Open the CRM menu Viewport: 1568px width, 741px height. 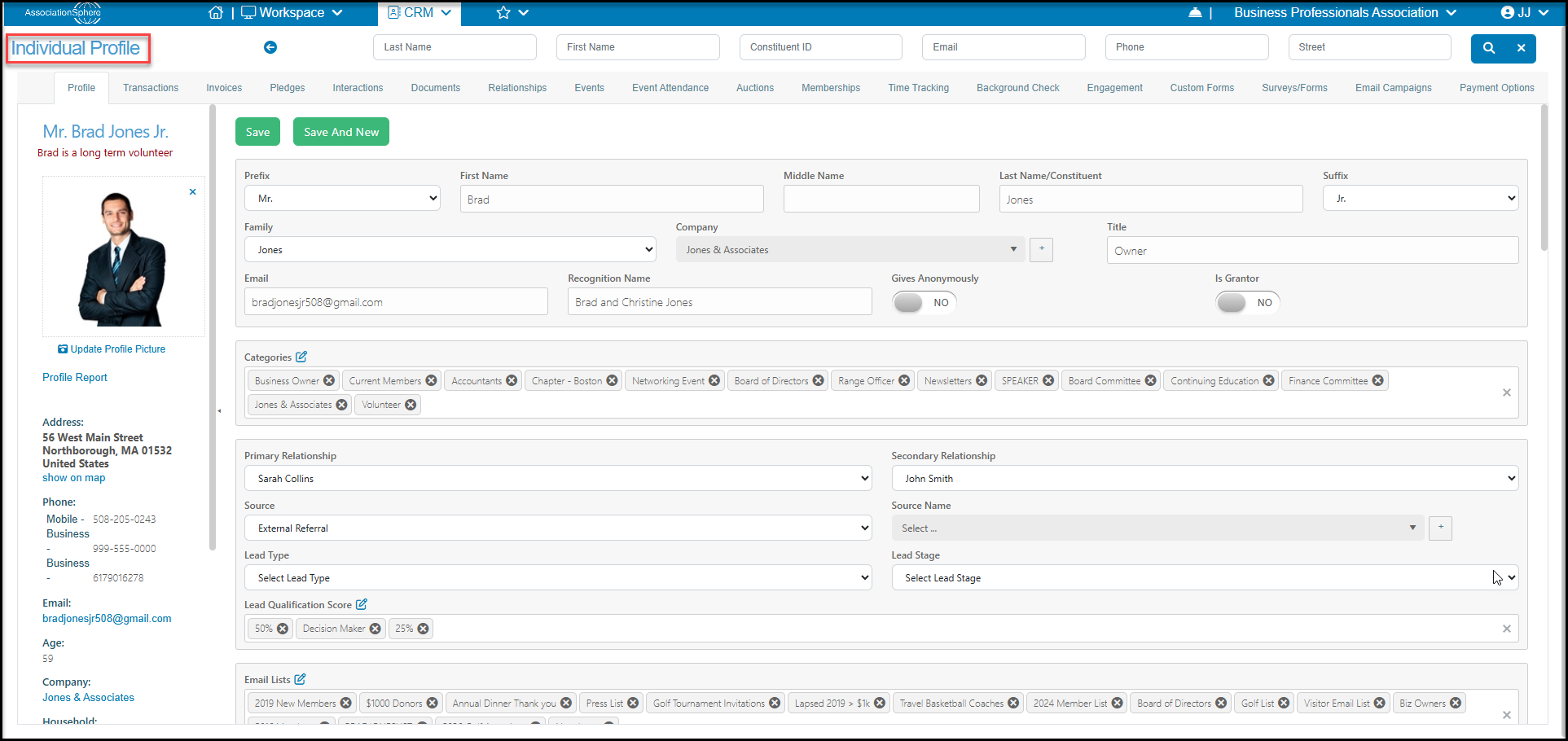(419, 12)
